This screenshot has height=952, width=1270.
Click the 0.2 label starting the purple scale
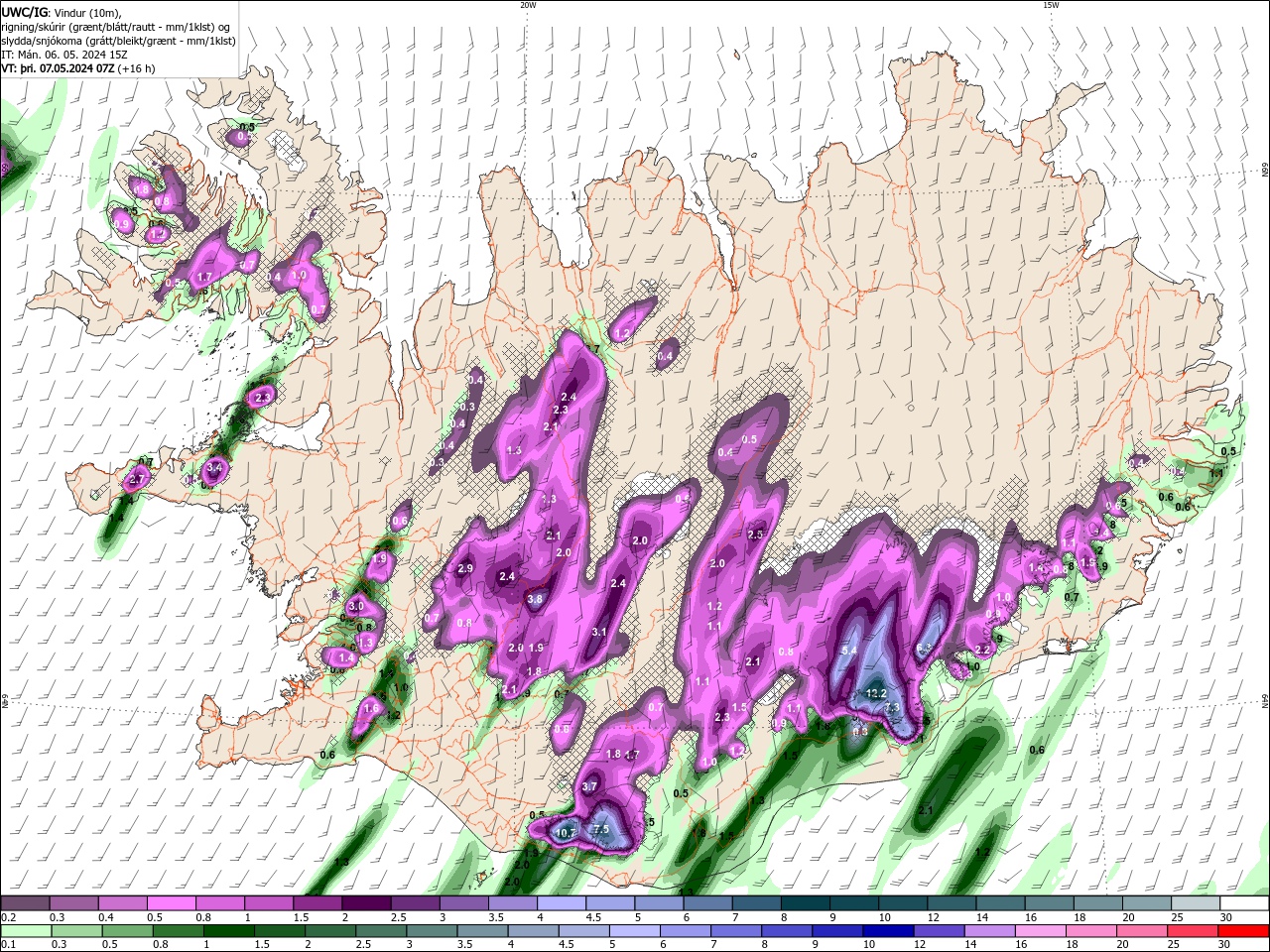pos(8,917)
